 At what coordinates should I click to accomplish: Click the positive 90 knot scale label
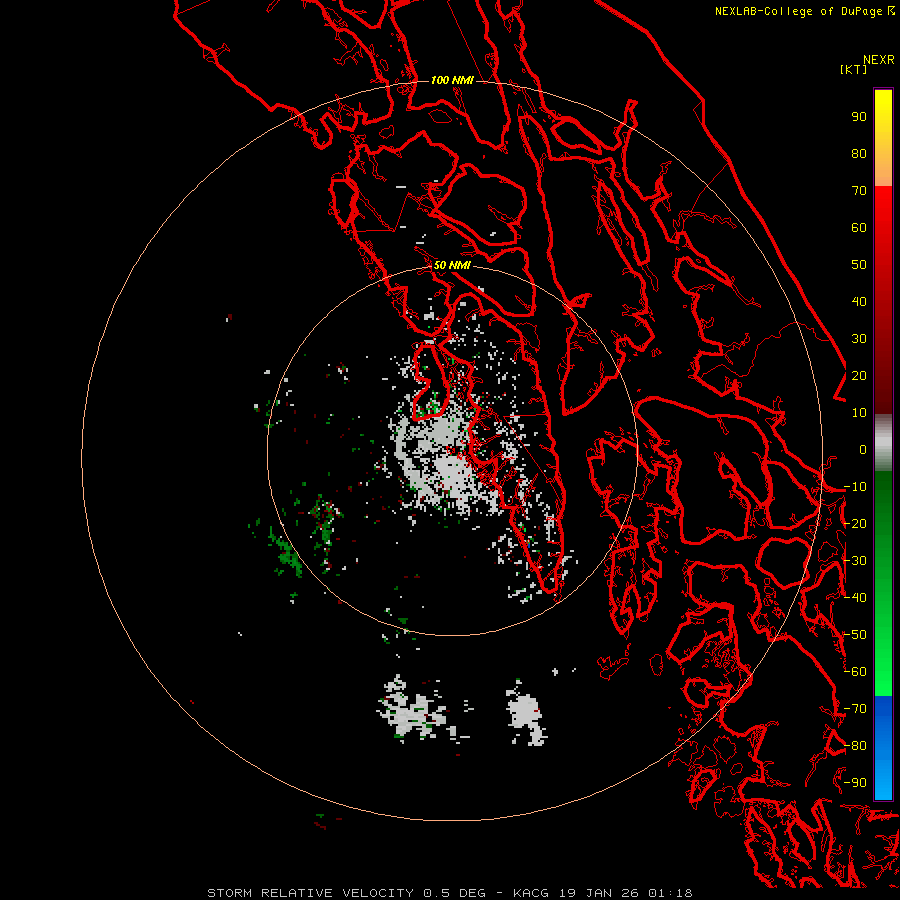point(859,117)
